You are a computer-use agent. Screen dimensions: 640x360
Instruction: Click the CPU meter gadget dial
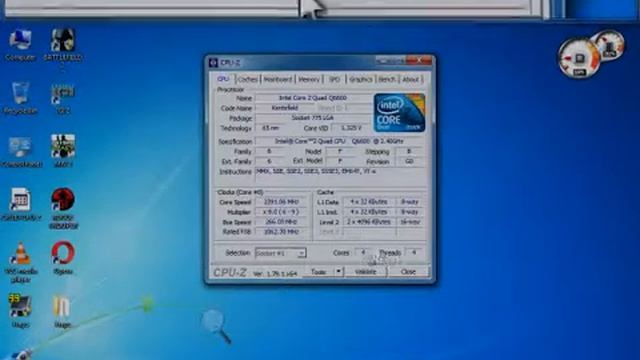(x=580, y=59)
